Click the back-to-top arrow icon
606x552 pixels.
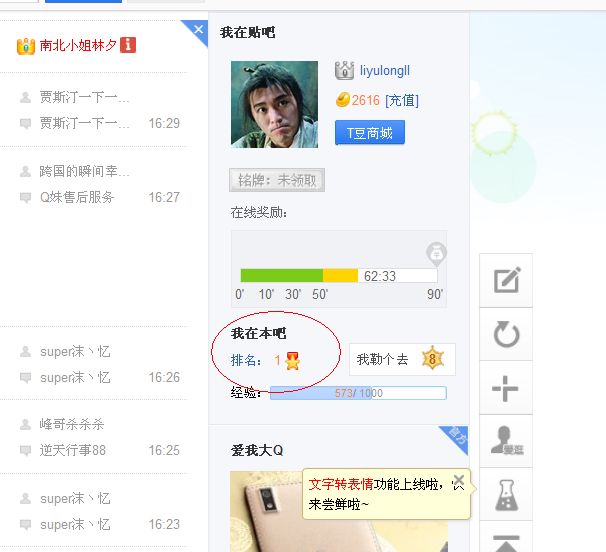click(506, 541)
